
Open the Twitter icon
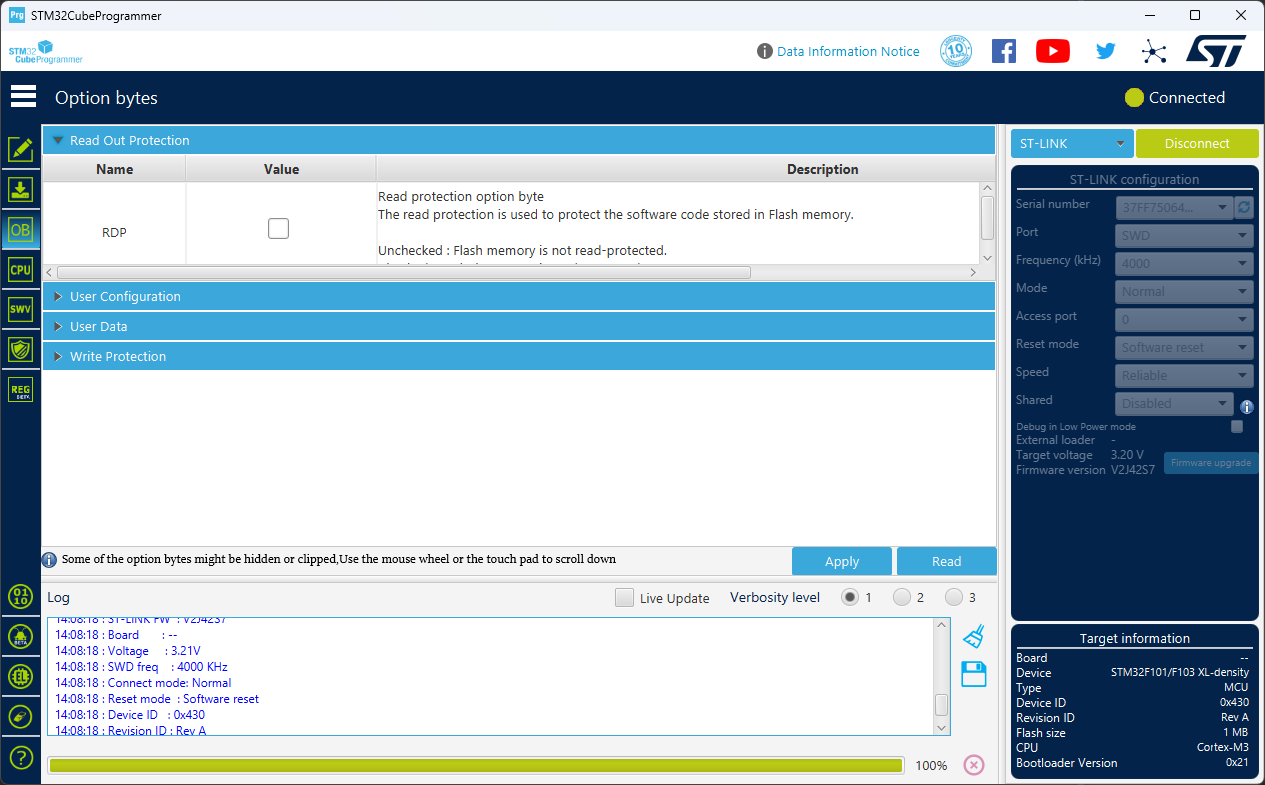(1105, 51)
